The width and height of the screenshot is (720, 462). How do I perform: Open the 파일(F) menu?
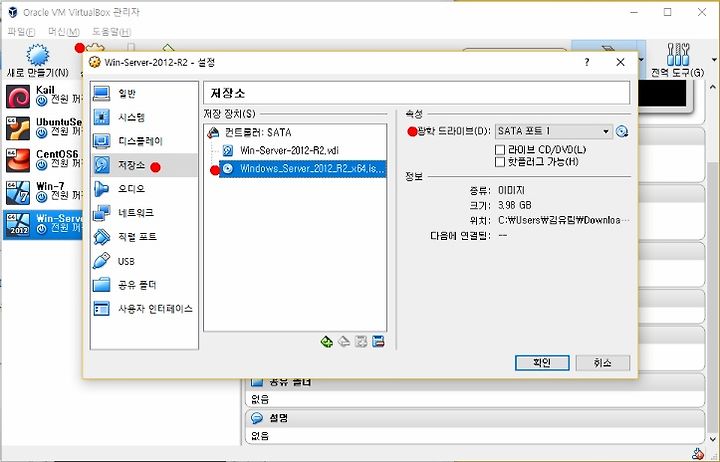(x=21, y=32)
